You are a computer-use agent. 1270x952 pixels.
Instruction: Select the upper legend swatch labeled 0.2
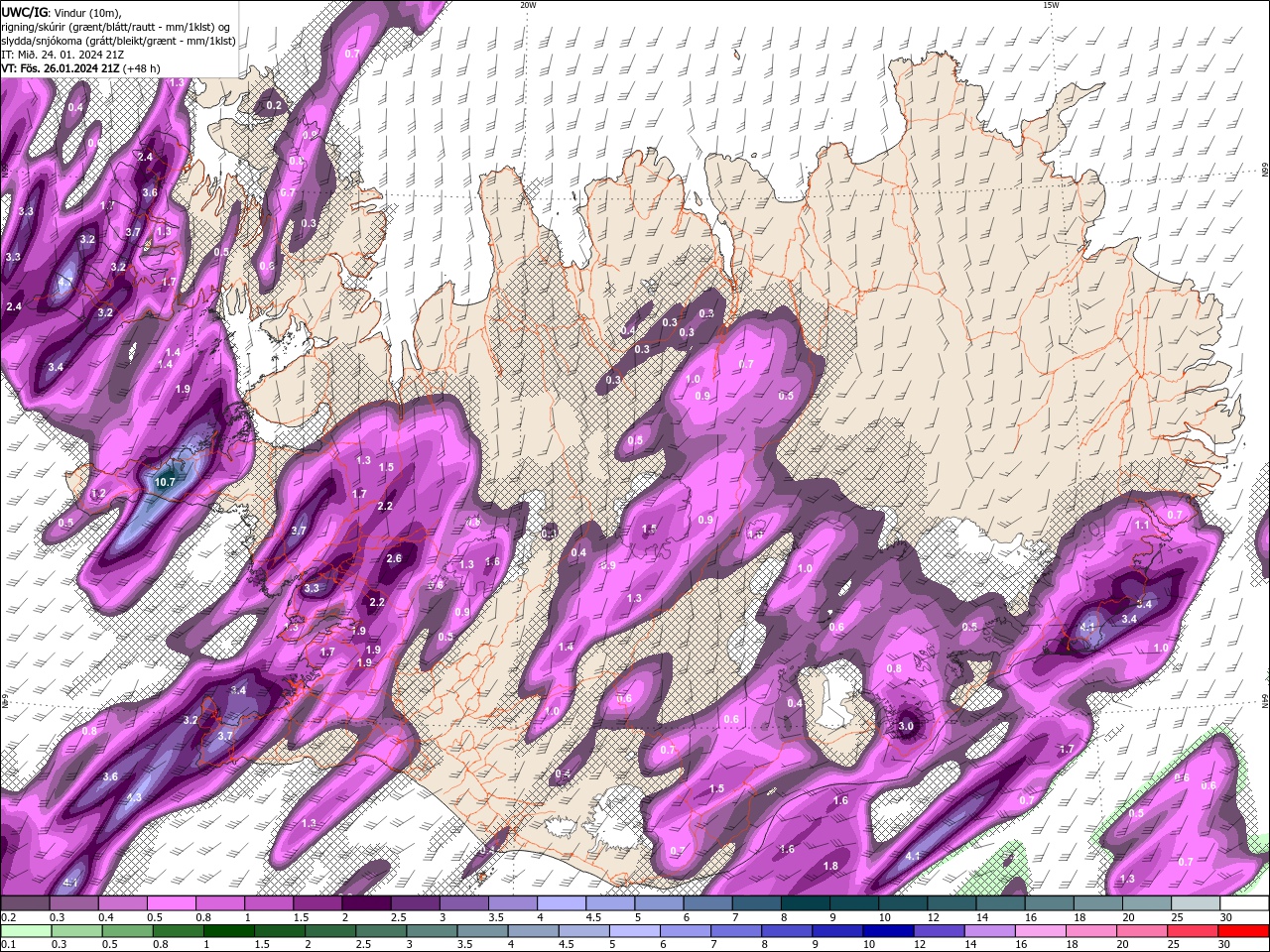(24, 903)
